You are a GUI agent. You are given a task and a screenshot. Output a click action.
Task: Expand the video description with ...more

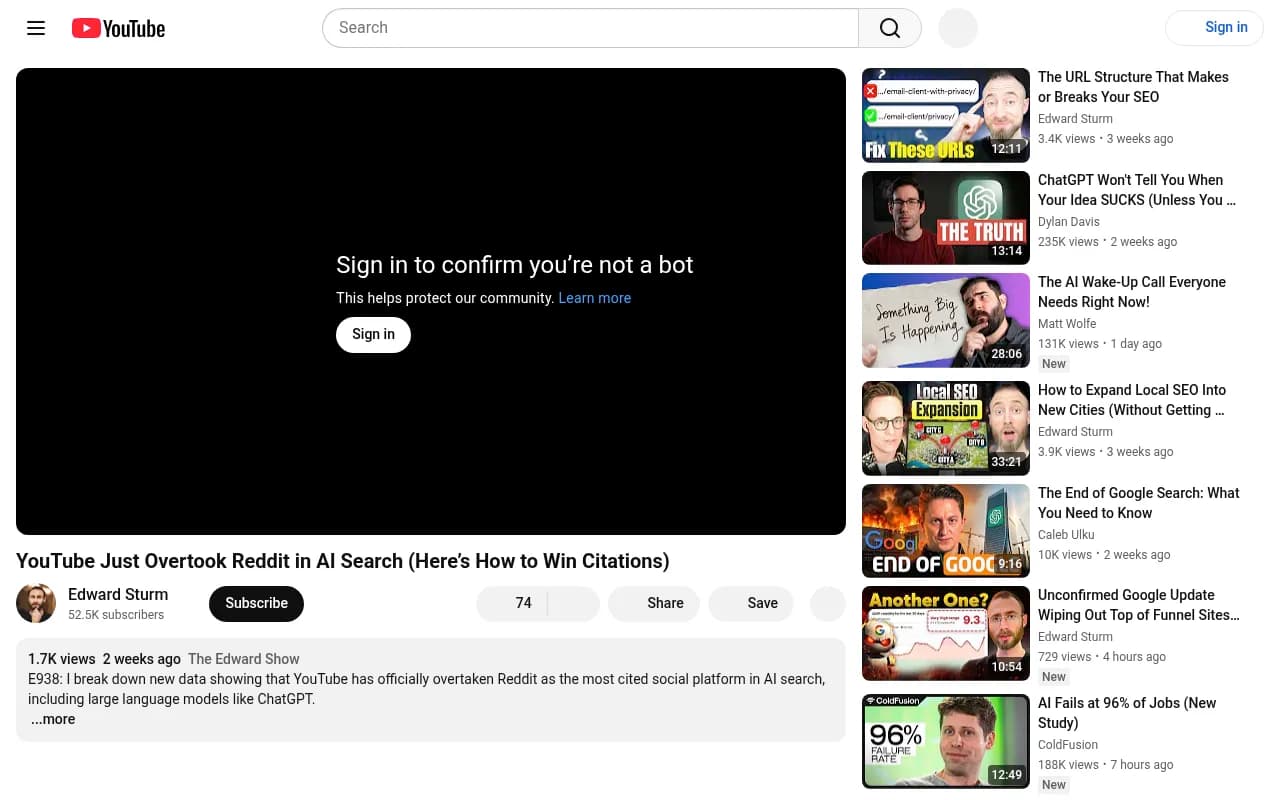click(x=53, y=719)
